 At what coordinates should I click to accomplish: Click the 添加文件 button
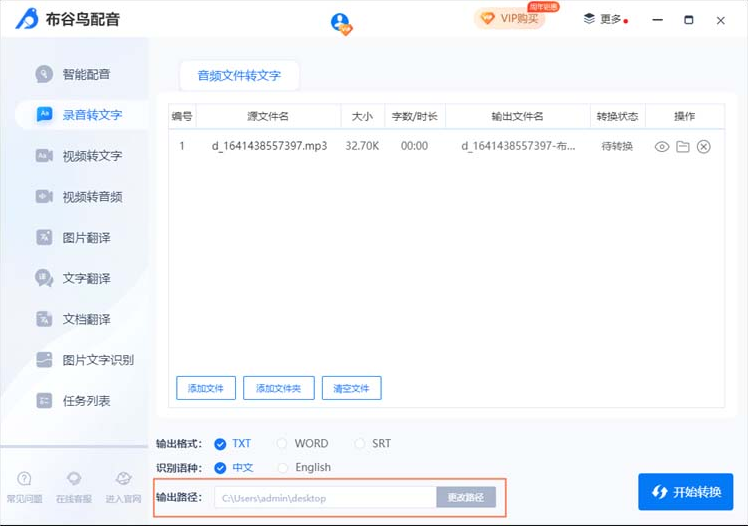click(206, 388)
